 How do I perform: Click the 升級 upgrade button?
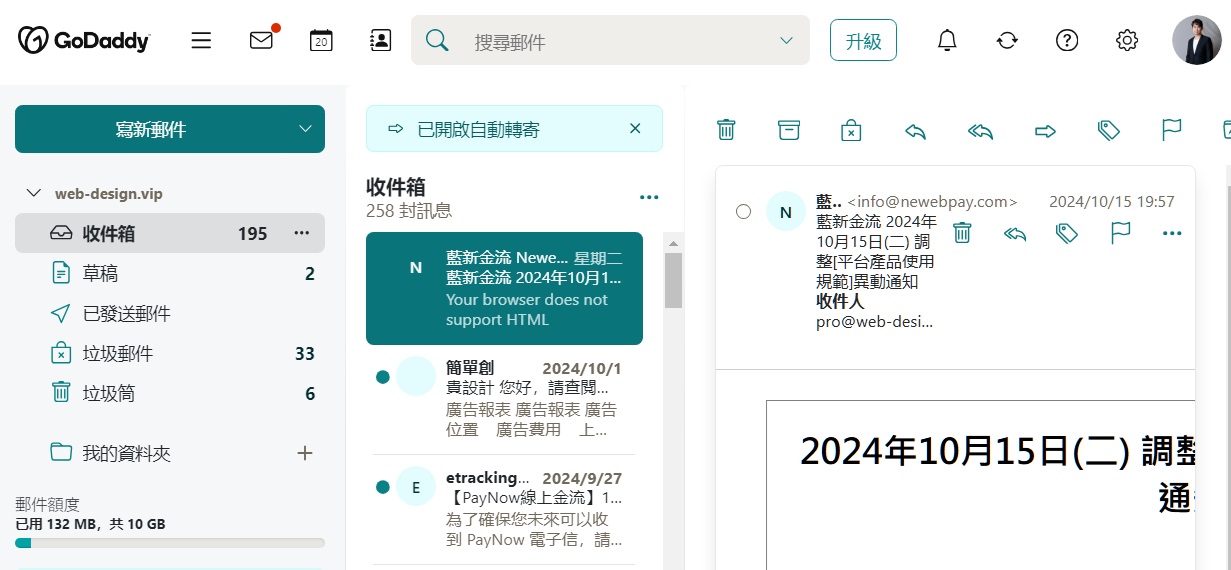863,40
